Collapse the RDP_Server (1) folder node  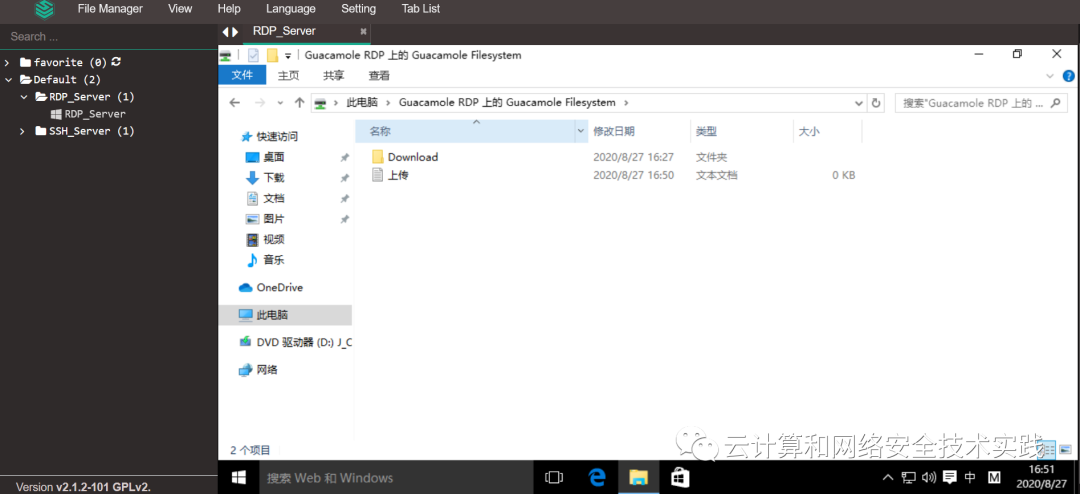23,96
